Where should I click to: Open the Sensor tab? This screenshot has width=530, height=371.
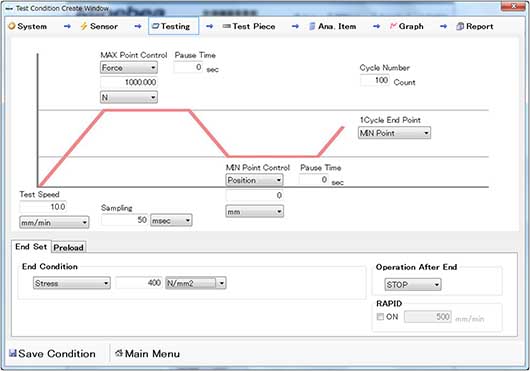[x=99, y=26]
